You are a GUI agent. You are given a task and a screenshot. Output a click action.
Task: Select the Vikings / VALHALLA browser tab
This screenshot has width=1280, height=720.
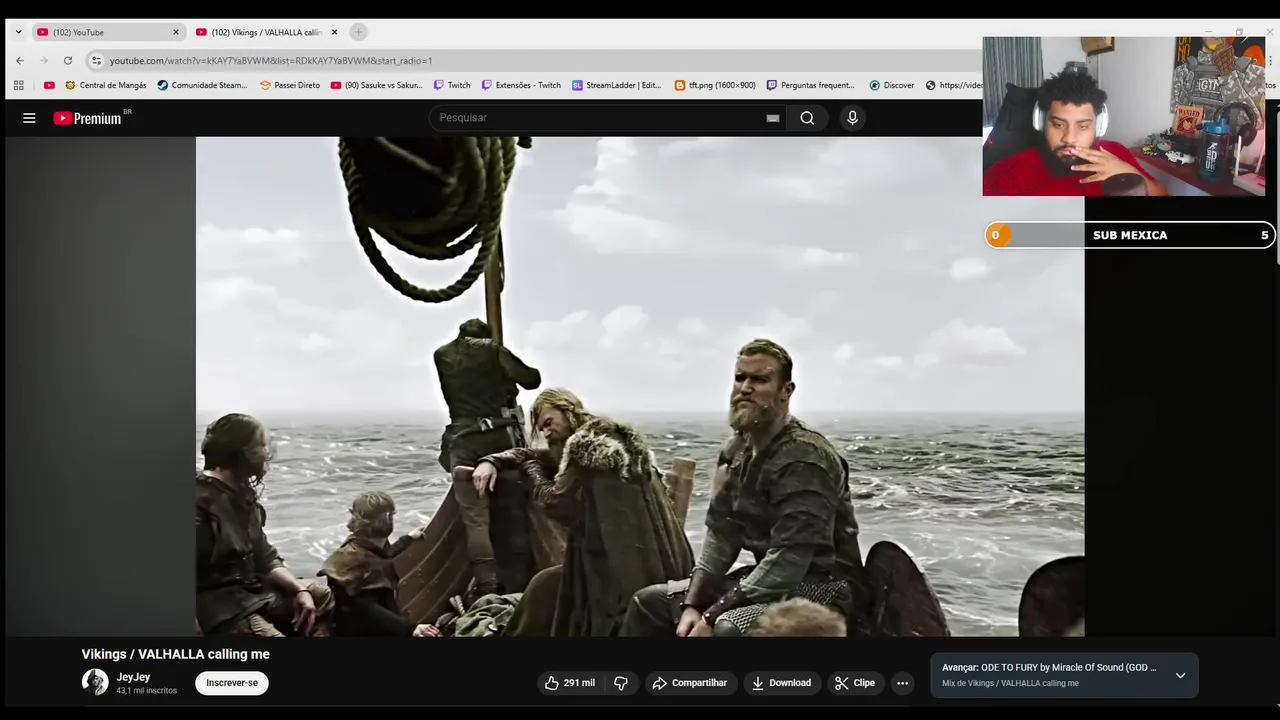pos(266,32)
